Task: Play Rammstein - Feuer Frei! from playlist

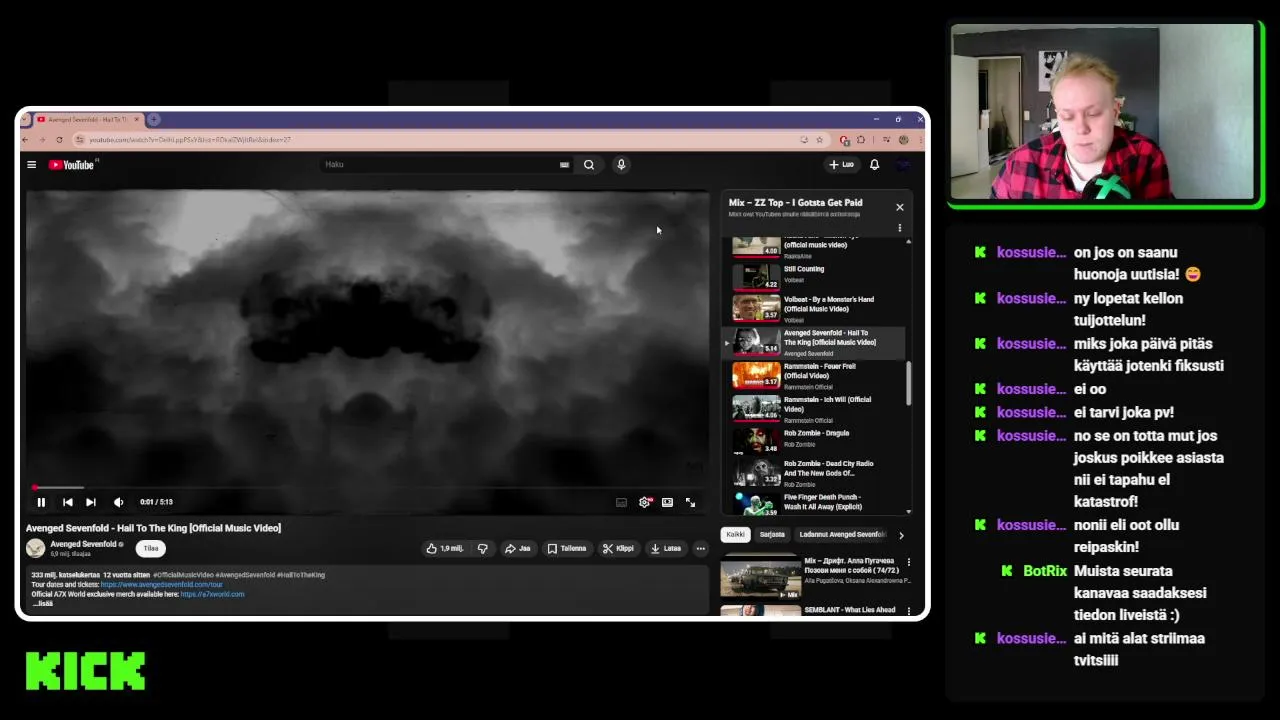Action: click(x=815, y=375)
